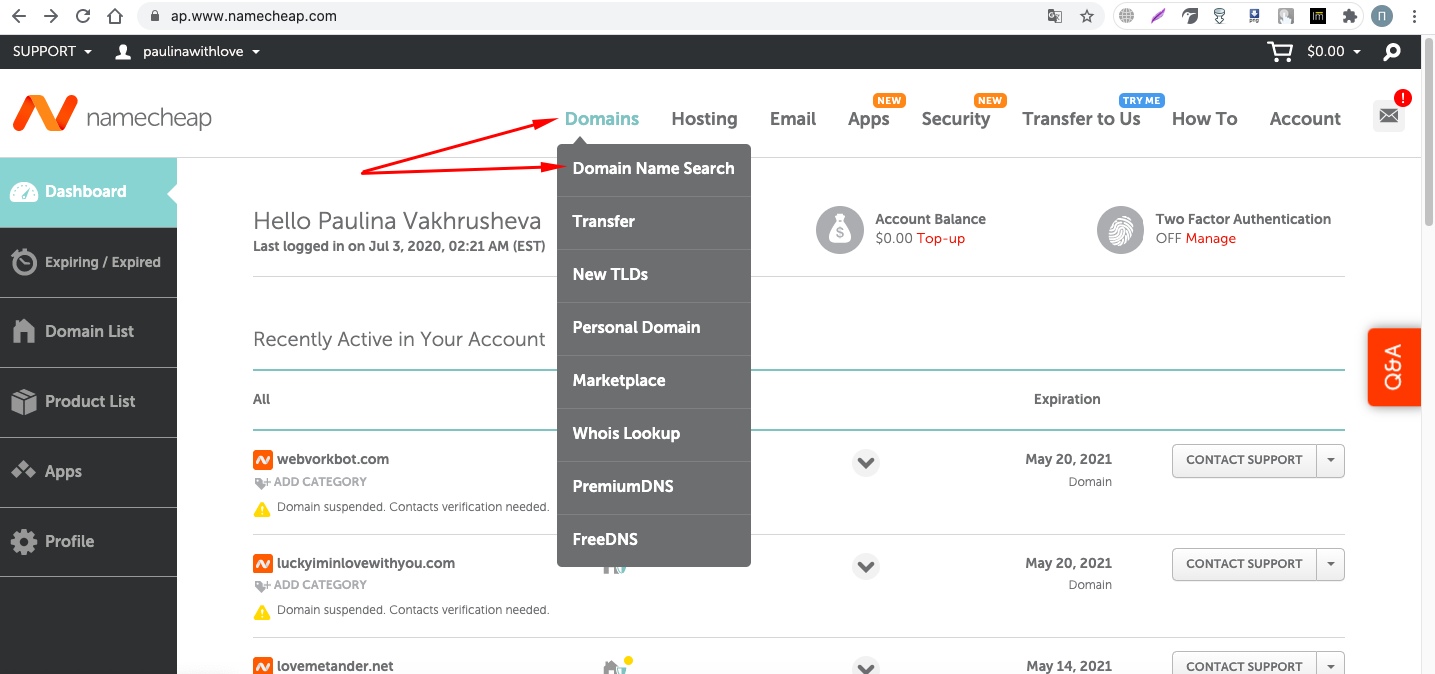1435x674 pixels.
Task: Select Personal Domain menu entry
Action: [x=654, y=328]
